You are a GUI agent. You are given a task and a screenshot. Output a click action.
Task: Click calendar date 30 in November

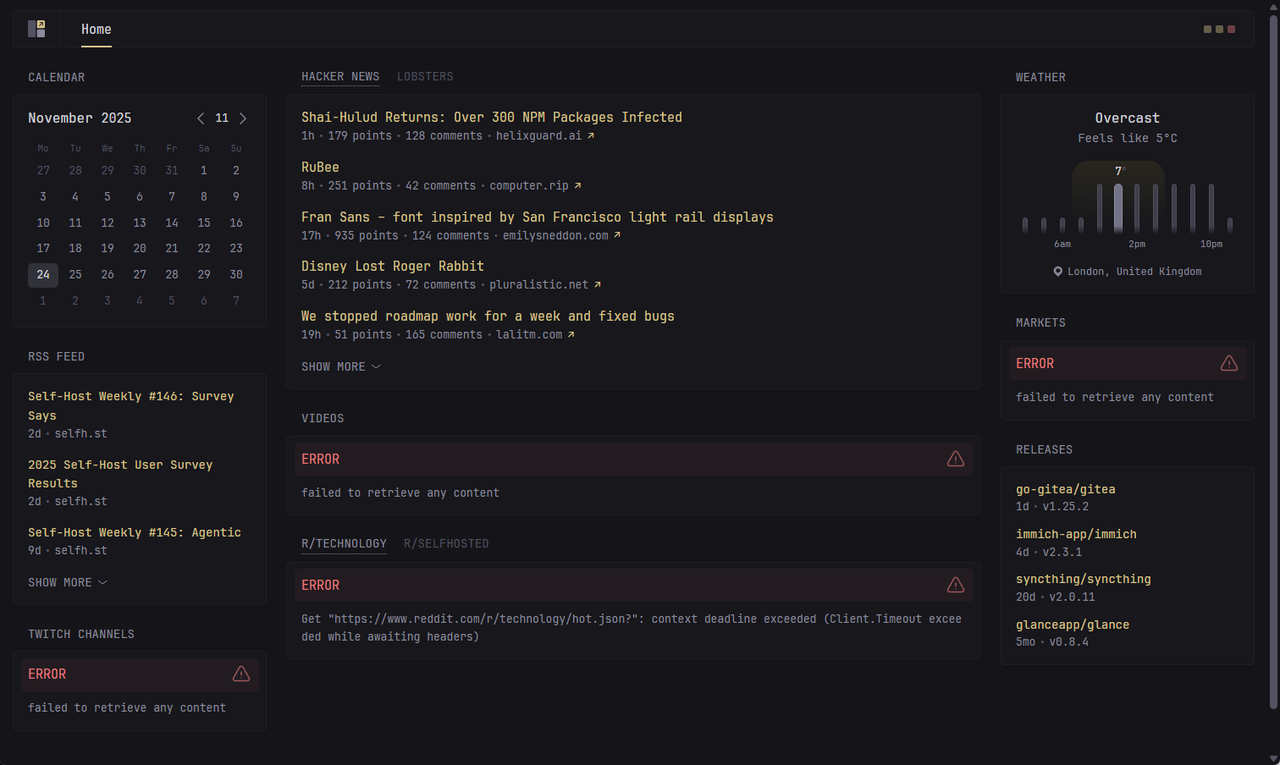click(x=236, y=275)
